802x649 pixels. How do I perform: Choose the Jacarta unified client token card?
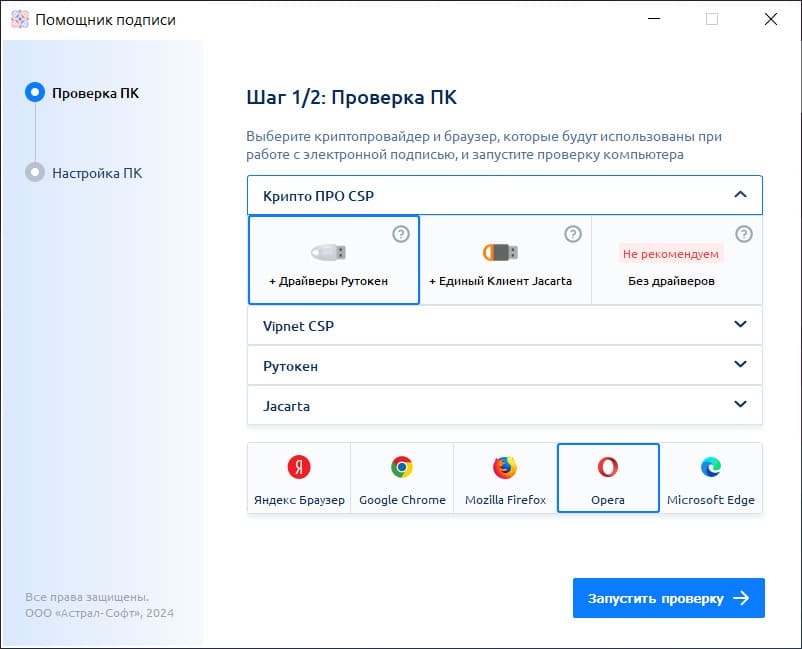point(505,260)
